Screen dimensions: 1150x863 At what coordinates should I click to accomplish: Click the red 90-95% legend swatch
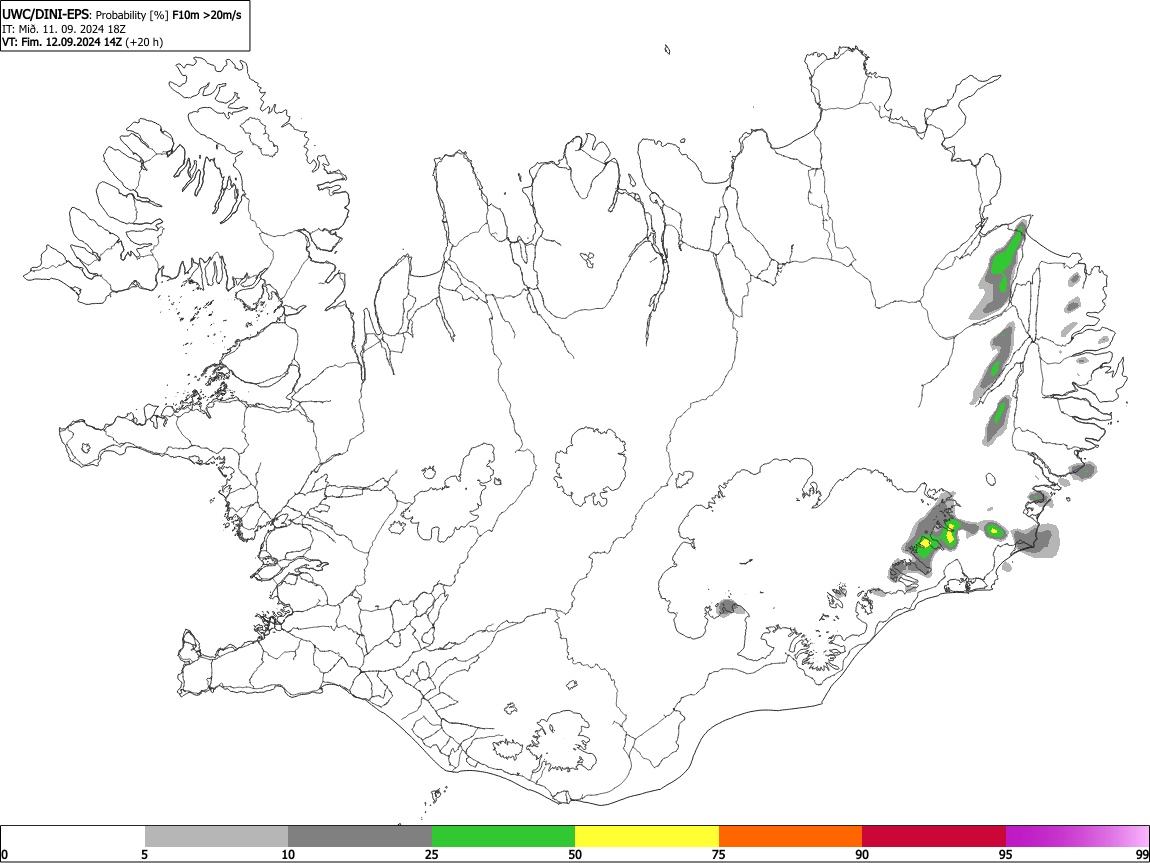[x=934, y=837]
